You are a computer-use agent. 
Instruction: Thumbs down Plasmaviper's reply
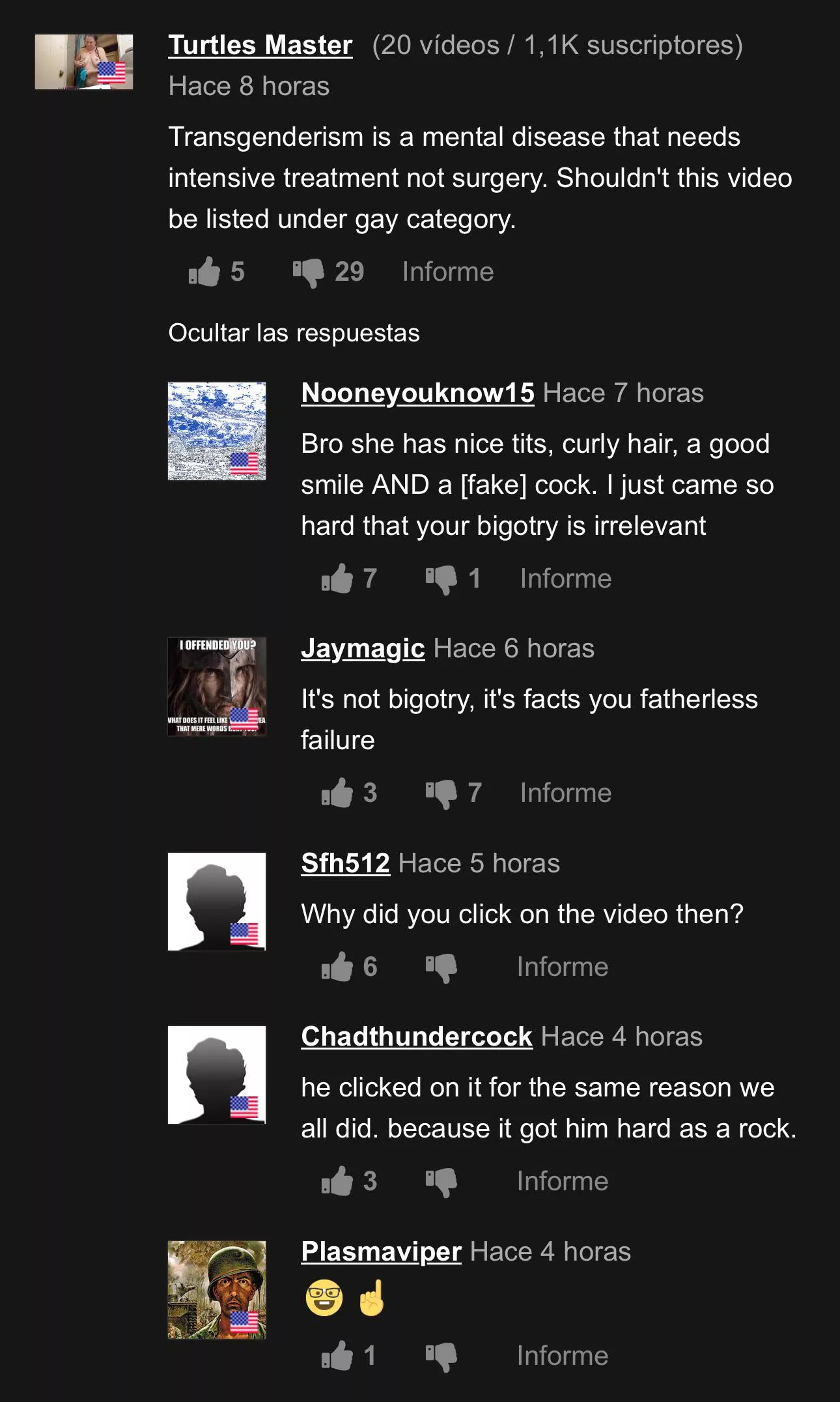click(441, 1356)
